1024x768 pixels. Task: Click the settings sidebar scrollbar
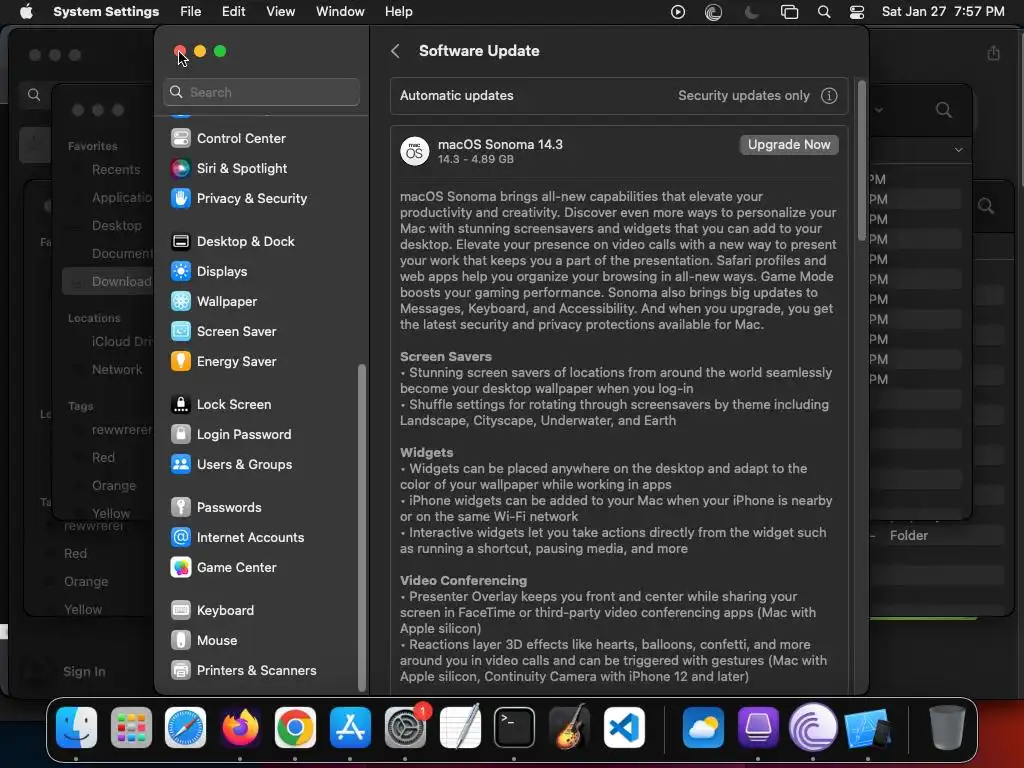[x=361, y=528]
